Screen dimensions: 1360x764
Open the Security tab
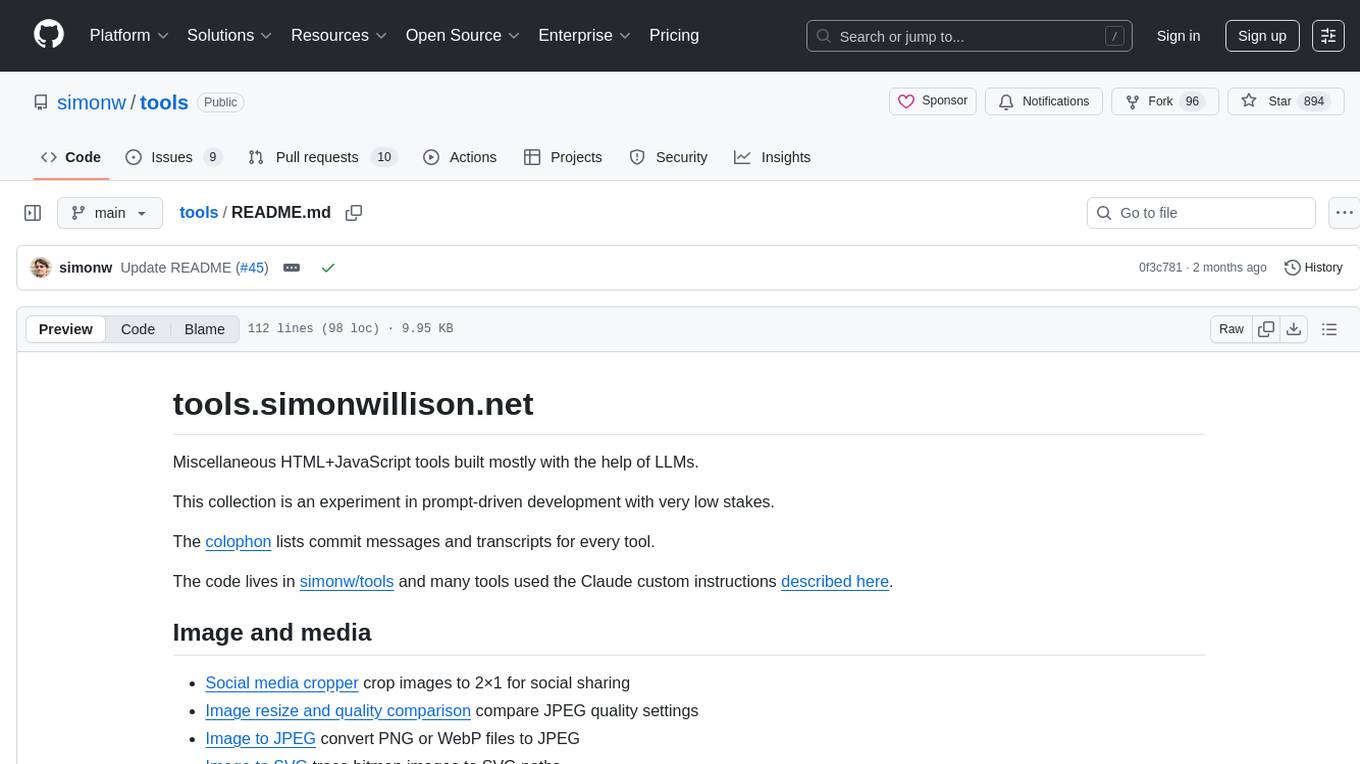[x=668, y=157]
